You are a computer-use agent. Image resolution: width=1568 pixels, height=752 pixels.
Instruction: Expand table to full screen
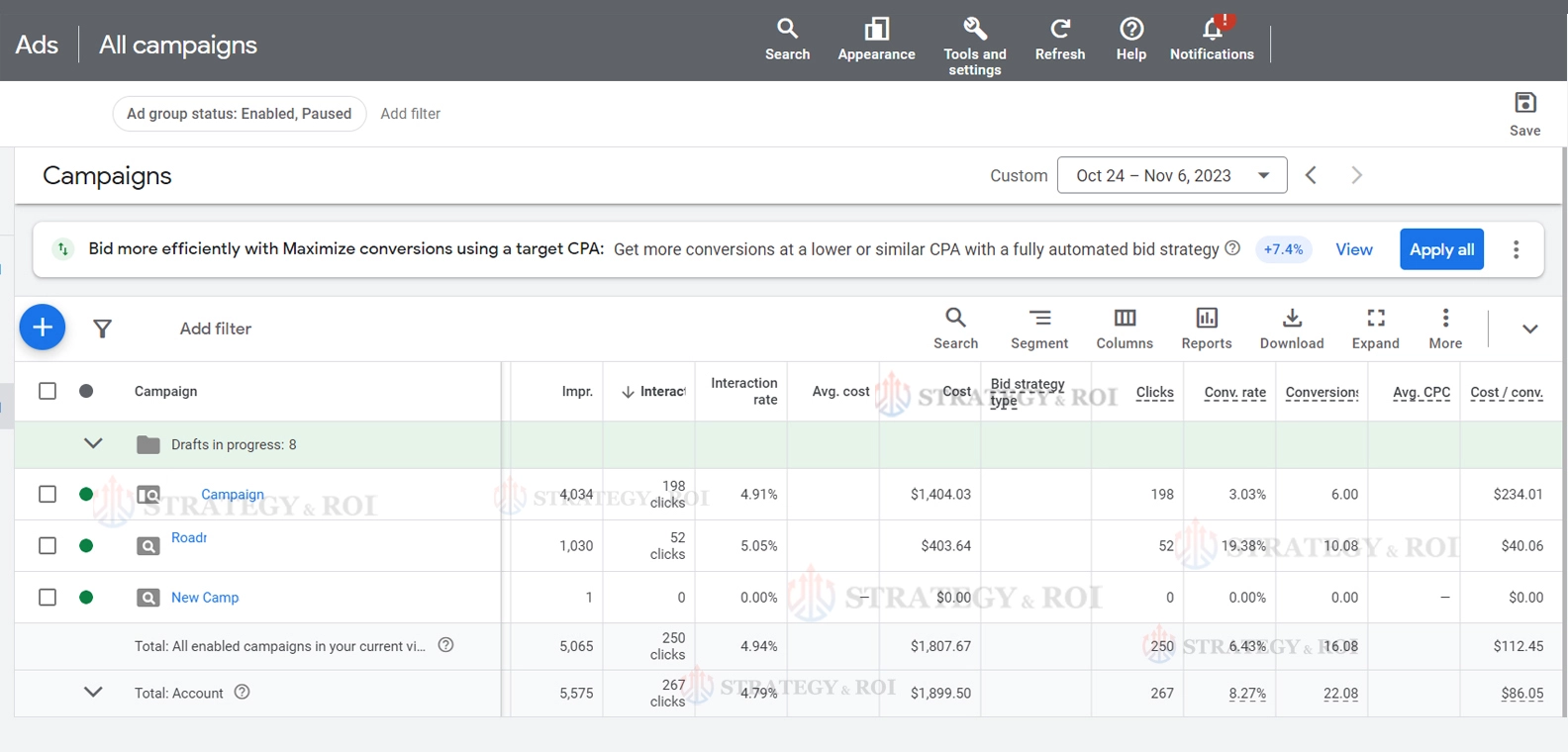(1375, 328)
